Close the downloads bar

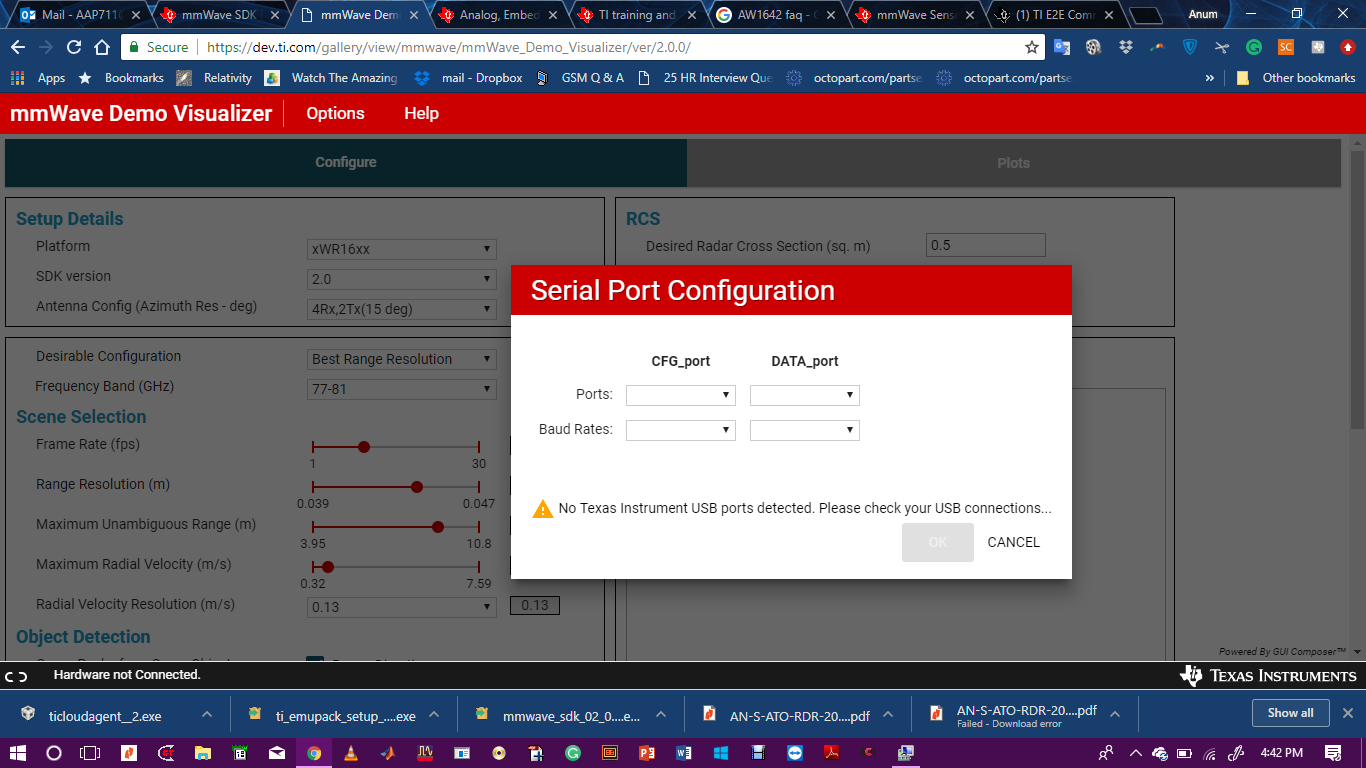(x=1347, y=713)
